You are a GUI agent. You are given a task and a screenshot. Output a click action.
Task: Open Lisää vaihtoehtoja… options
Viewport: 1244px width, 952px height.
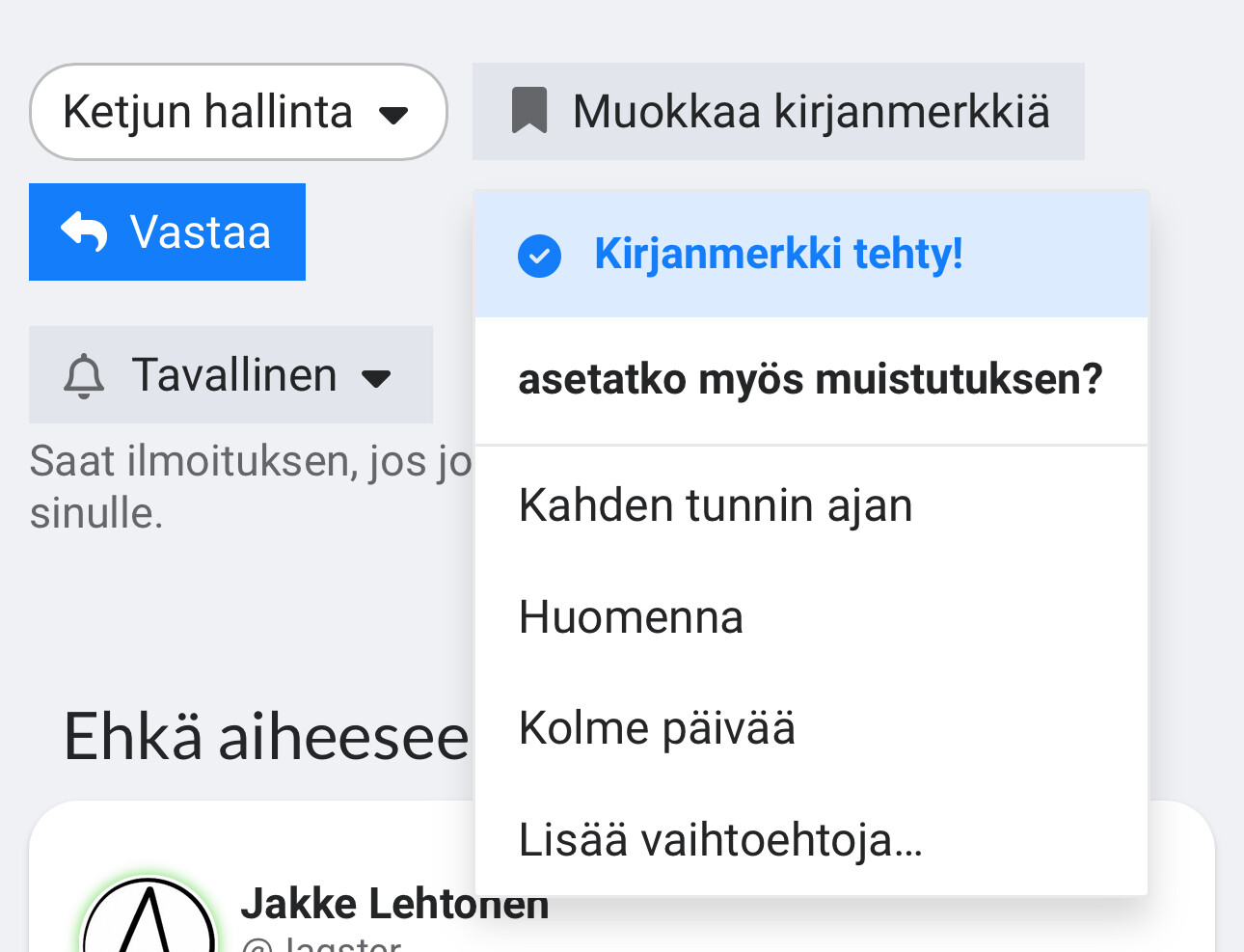pyautogui.click(x=720, y=840)
